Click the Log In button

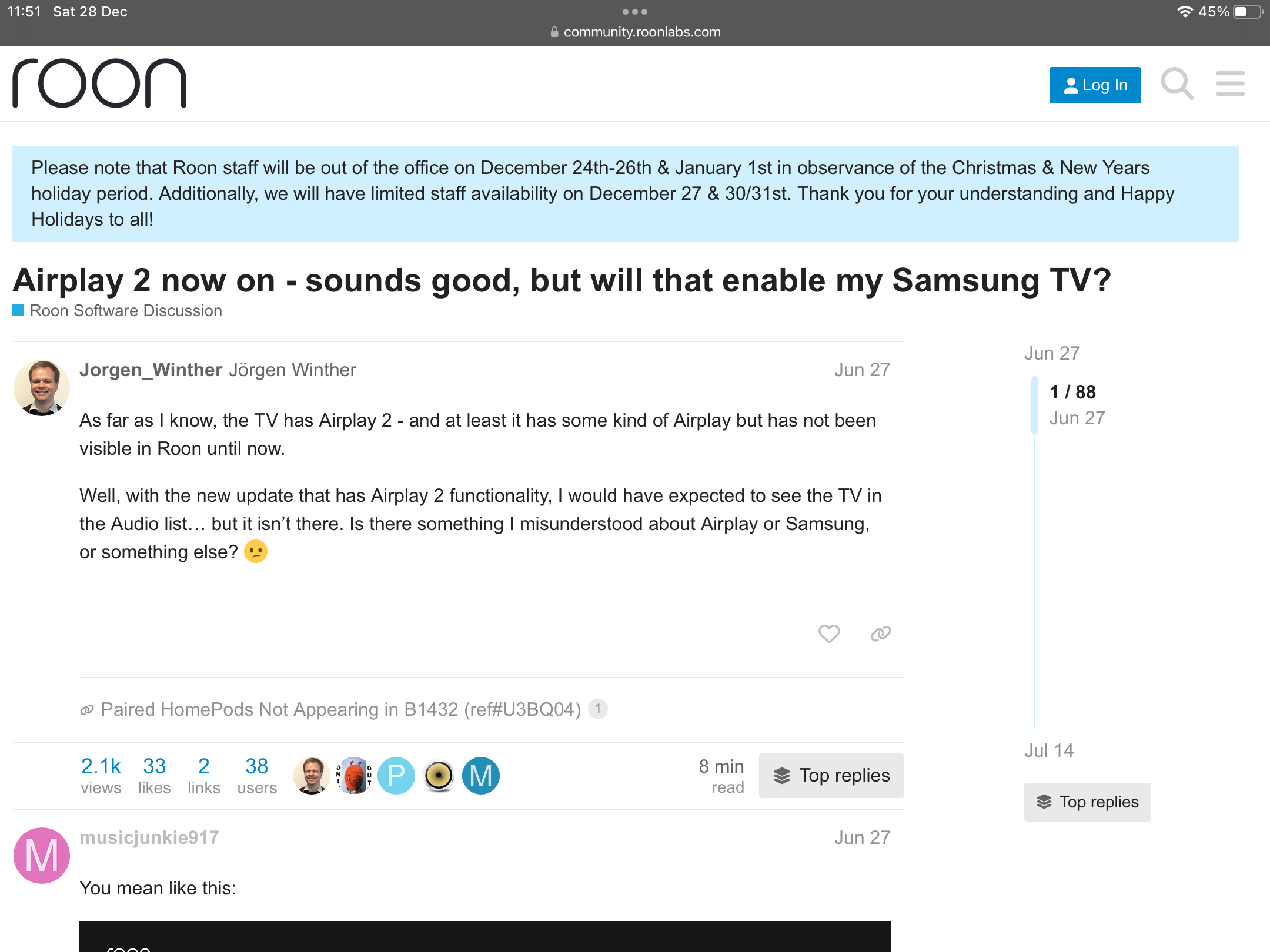coord(1095,85)
